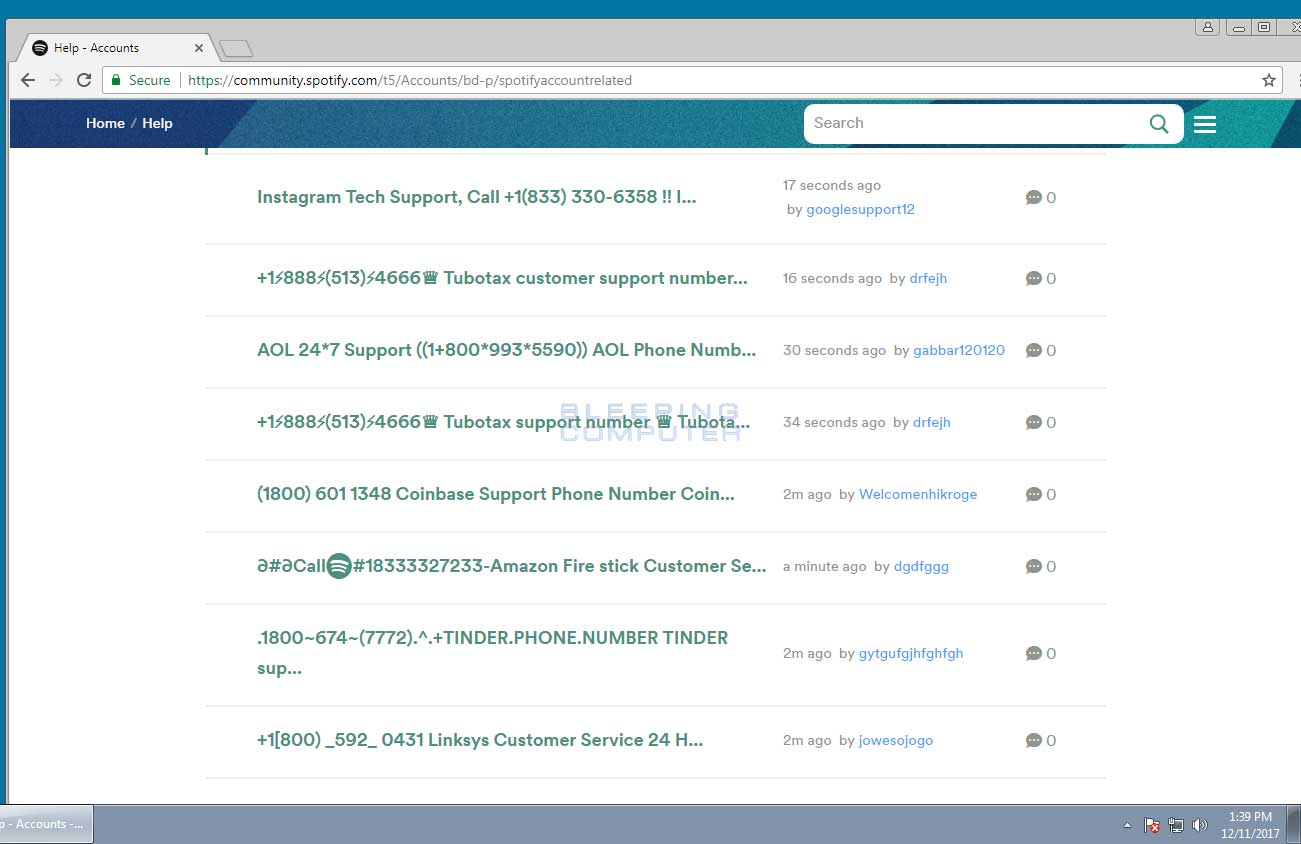Open Instagram Tech Support topic
Screen dimensions: 1301x844
coord(477,197)
